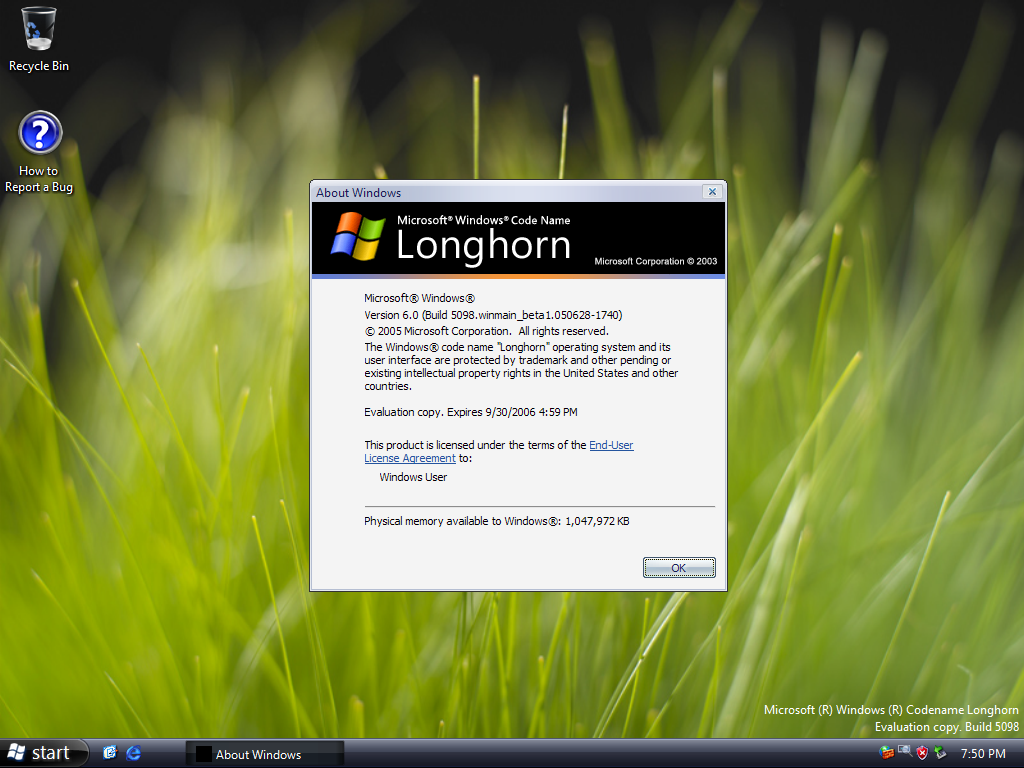Click the Windows User licensee name

(x=413, y=477)
